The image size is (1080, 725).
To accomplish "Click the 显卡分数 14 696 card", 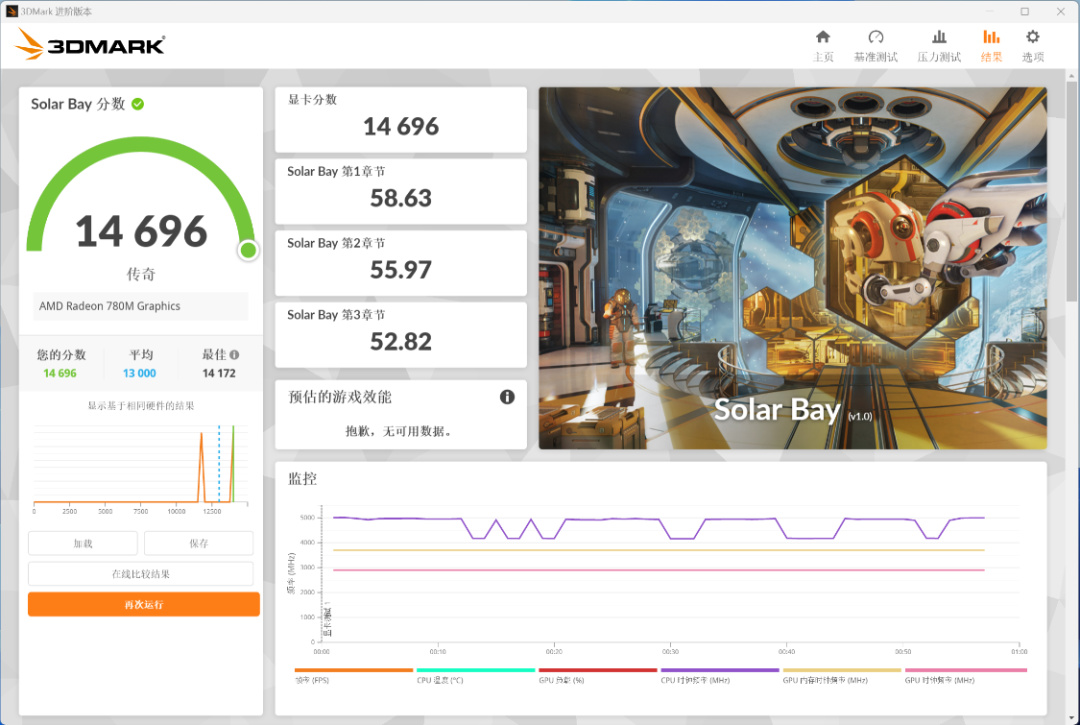I will [401, 119].
